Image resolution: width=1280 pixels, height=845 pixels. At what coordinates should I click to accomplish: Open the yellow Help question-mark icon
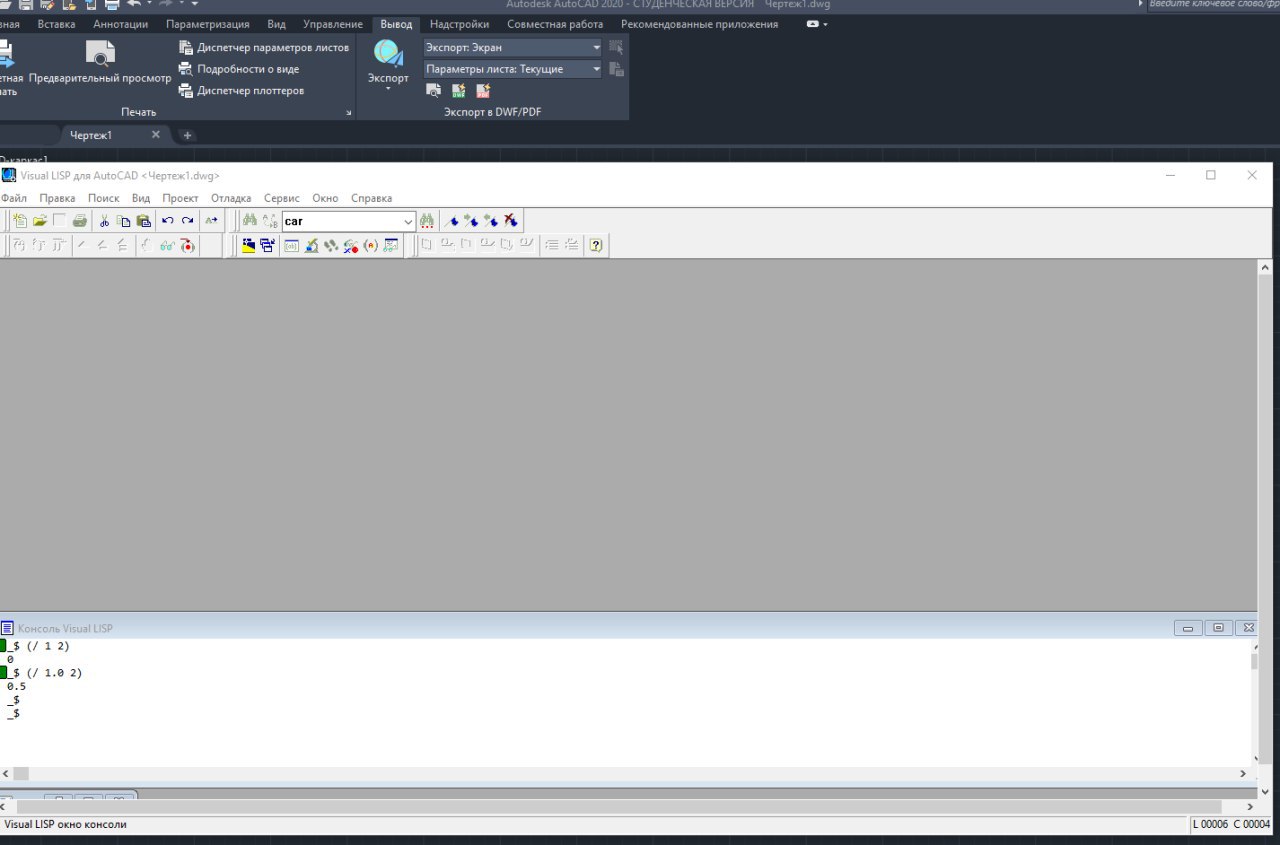tap(596, 245)
